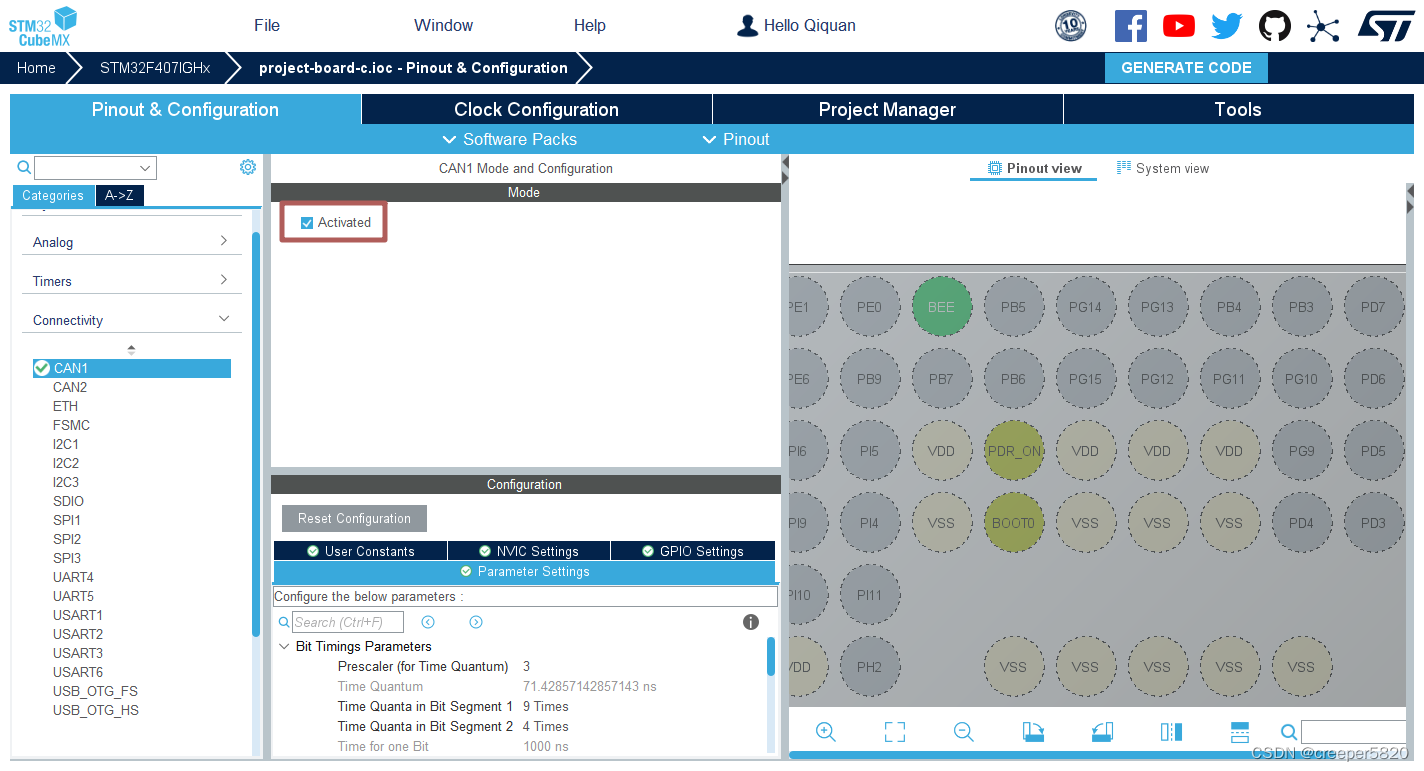Open the File menu
Image resolution: width=1424 pixels, height=771 pixels.
point(267,26)
